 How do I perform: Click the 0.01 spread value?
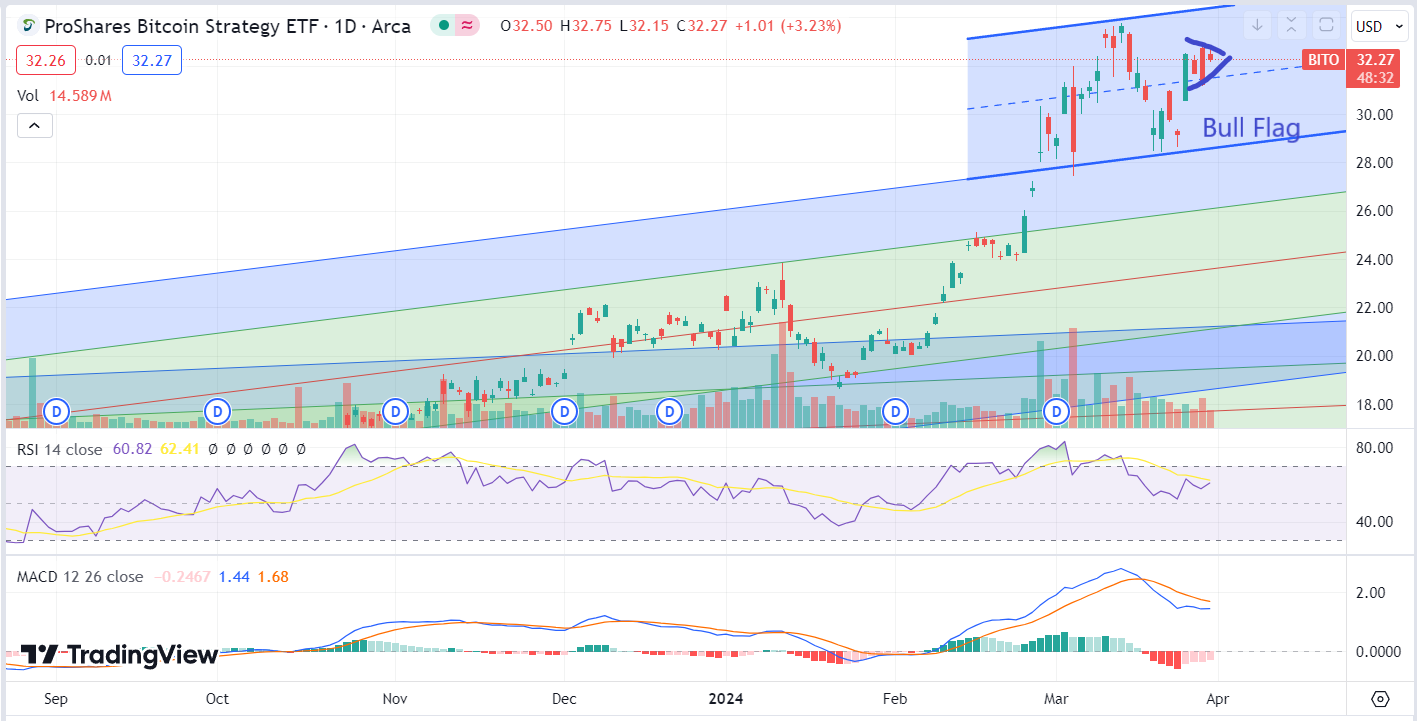99,61
